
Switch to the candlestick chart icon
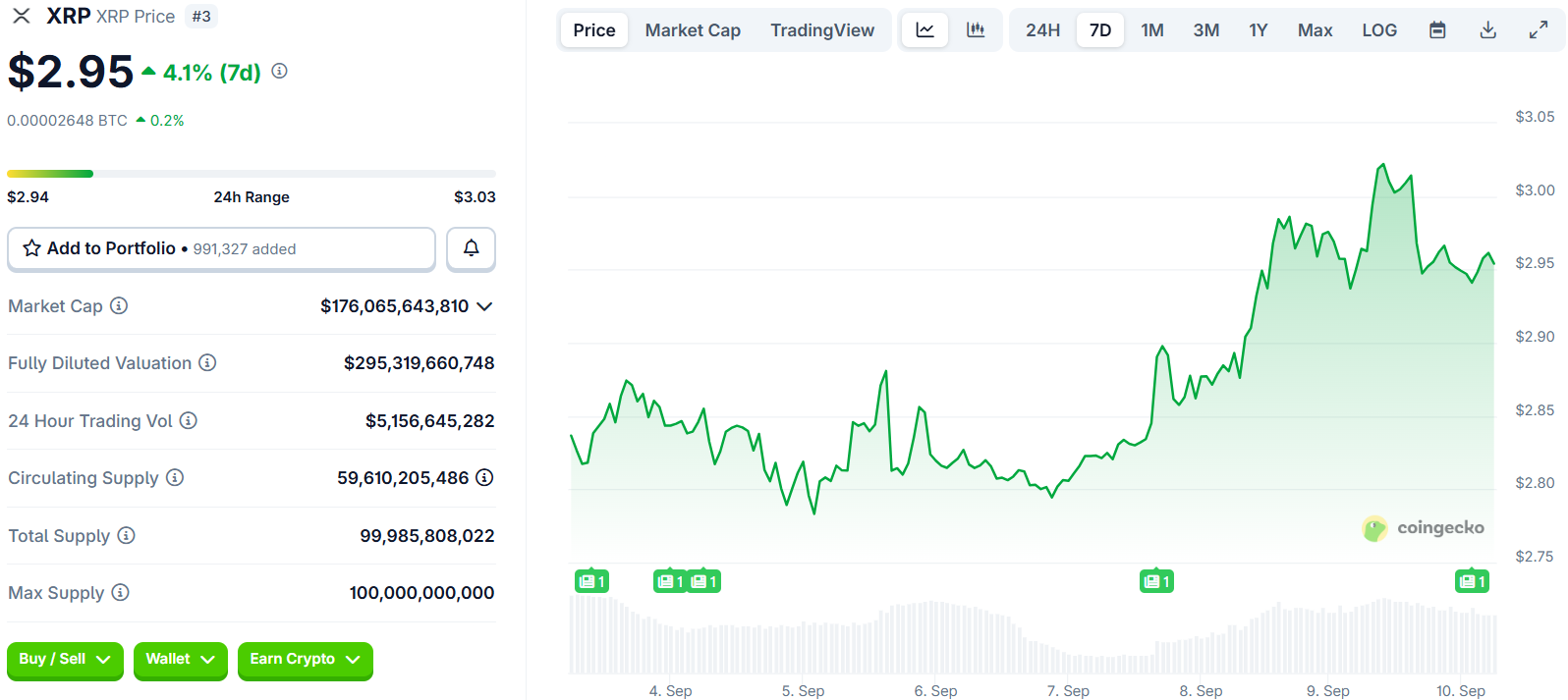pyautogui.click(x=976, y=30)
